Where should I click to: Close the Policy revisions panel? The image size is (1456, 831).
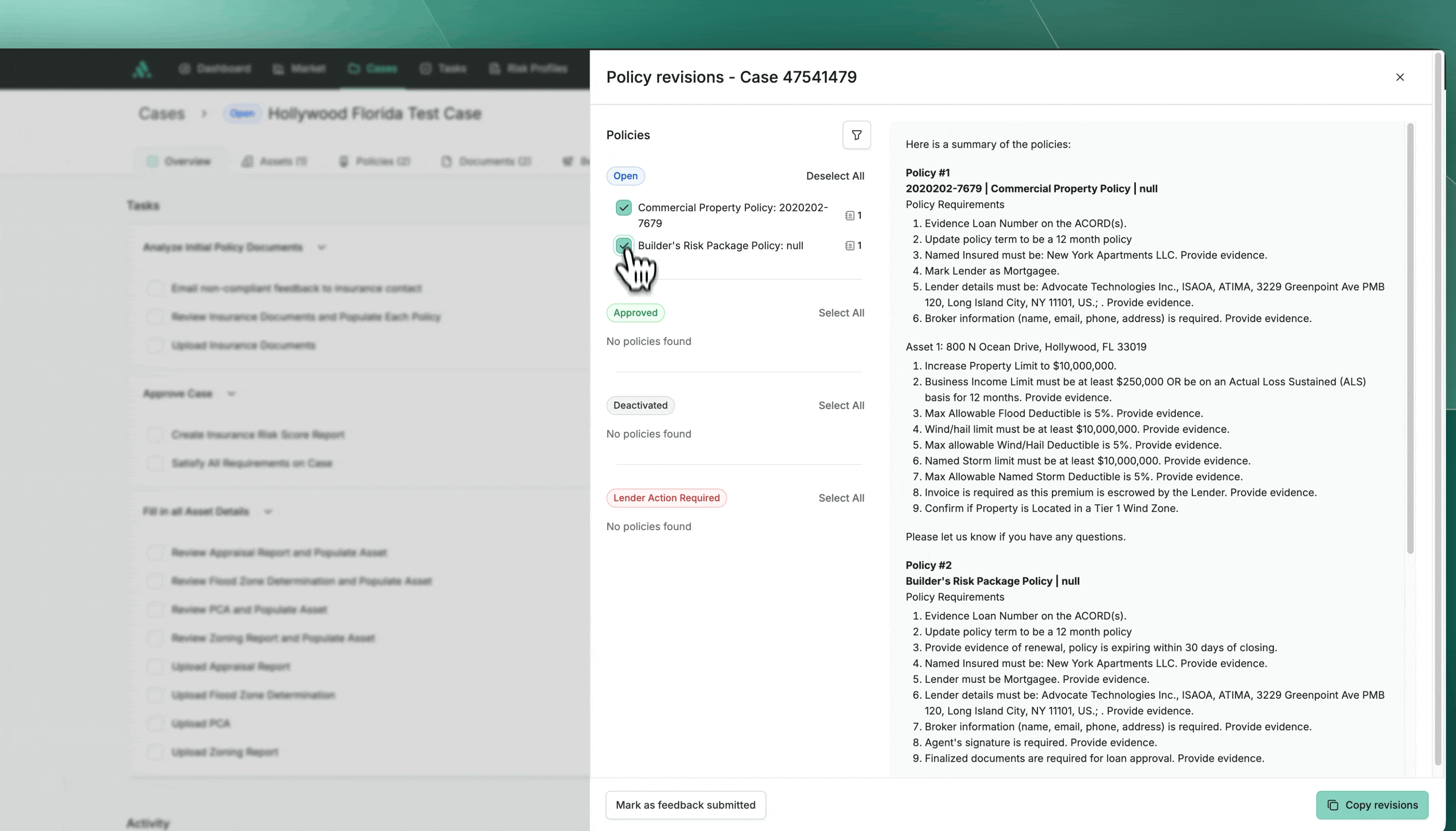[x=1399, y=77]
